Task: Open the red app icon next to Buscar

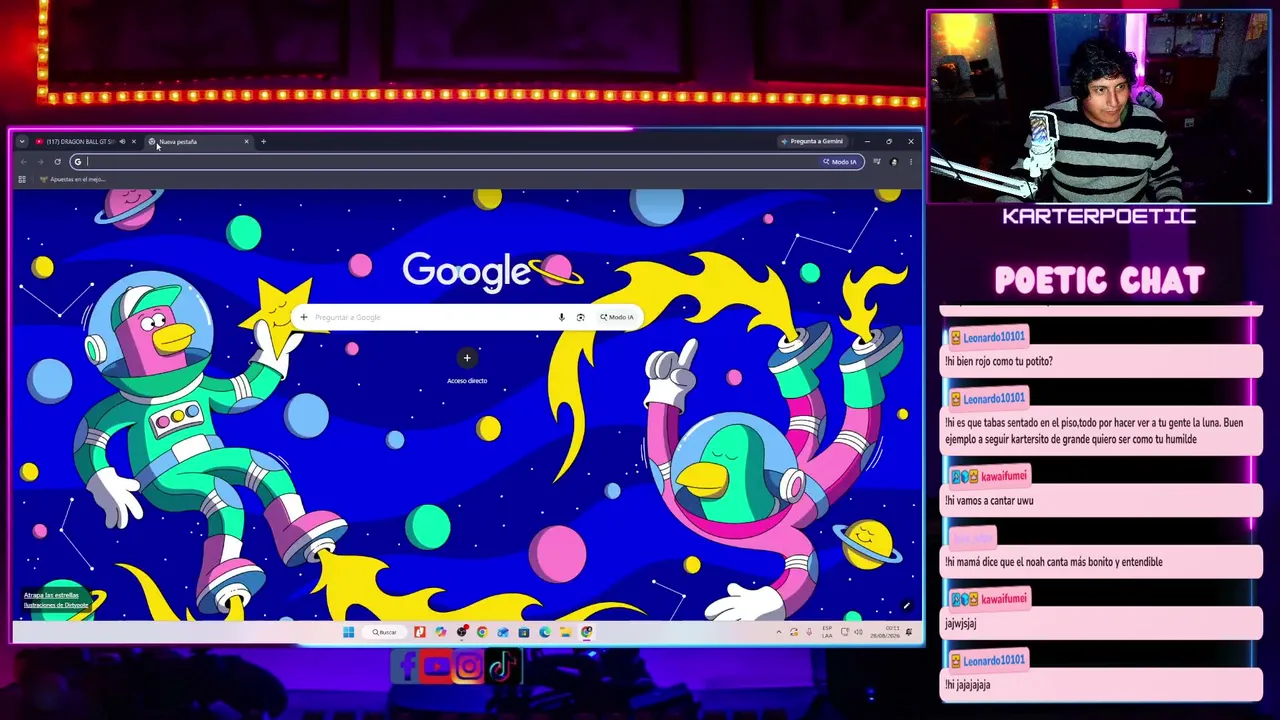Action: [x=420, y=632]
